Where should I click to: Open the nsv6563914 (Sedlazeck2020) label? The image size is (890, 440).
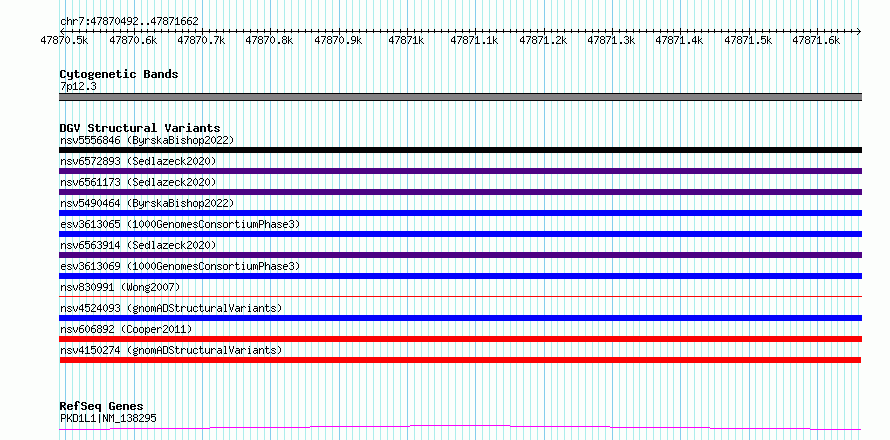pos(138,245)
